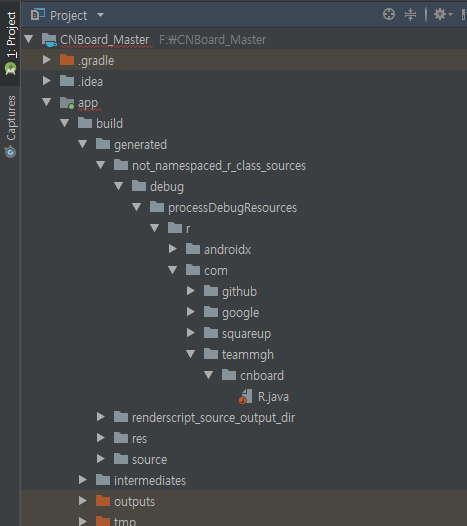Click the locate/scroll from source target icon
Screen dimensions: 467x526
click(389, 14)
